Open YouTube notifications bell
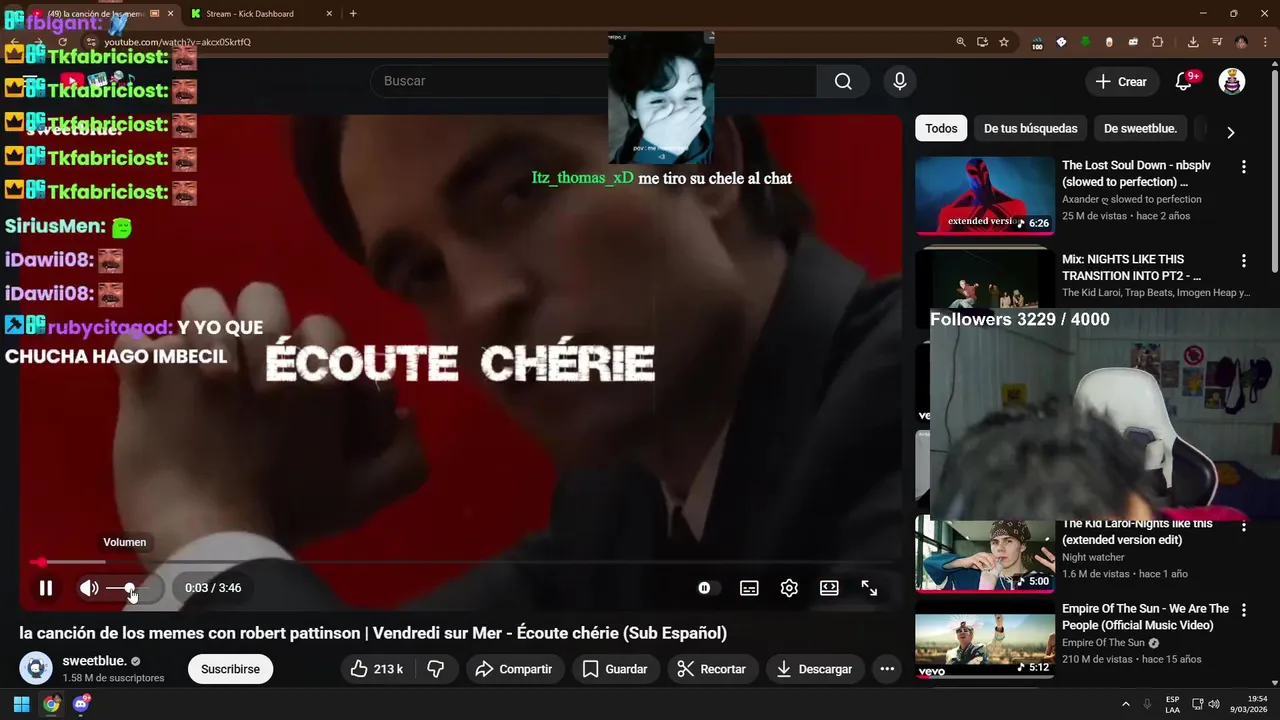This screenshot has width=1280, height=720. [1184, 82]
